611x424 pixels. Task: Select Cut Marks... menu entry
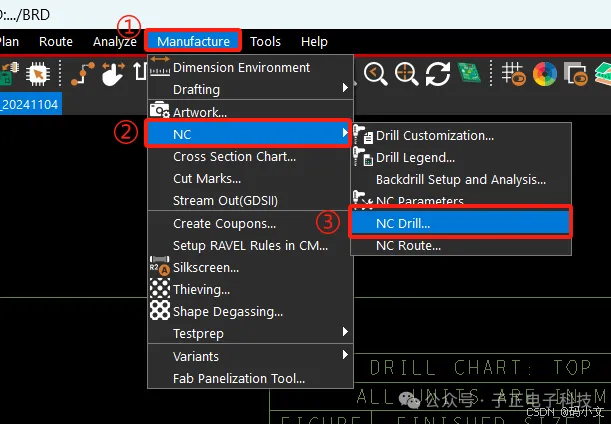tap(250, 178)
